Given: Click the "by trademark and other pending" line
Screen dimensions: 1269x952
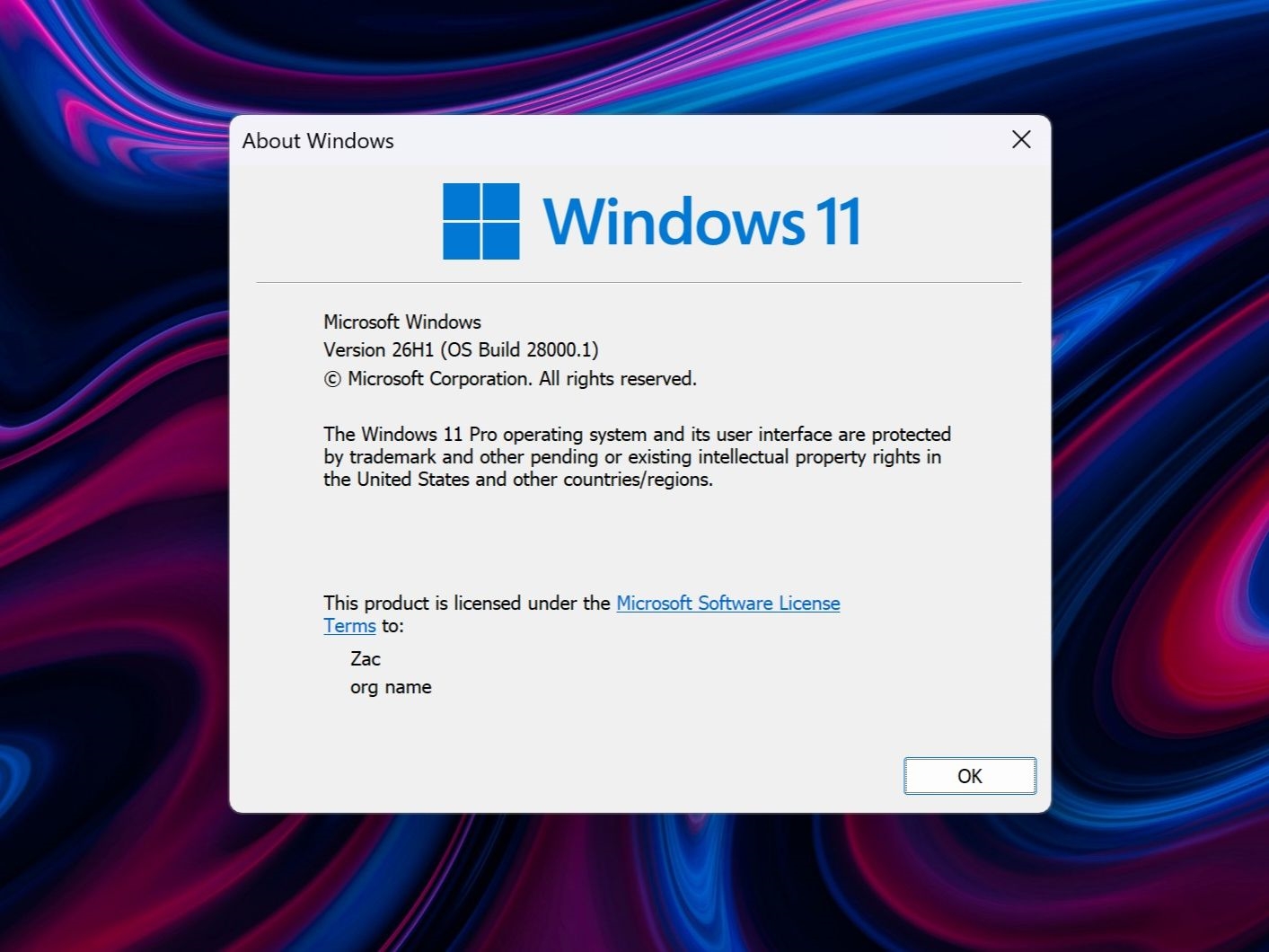Looking at the screenshot, I should [632, 456].
